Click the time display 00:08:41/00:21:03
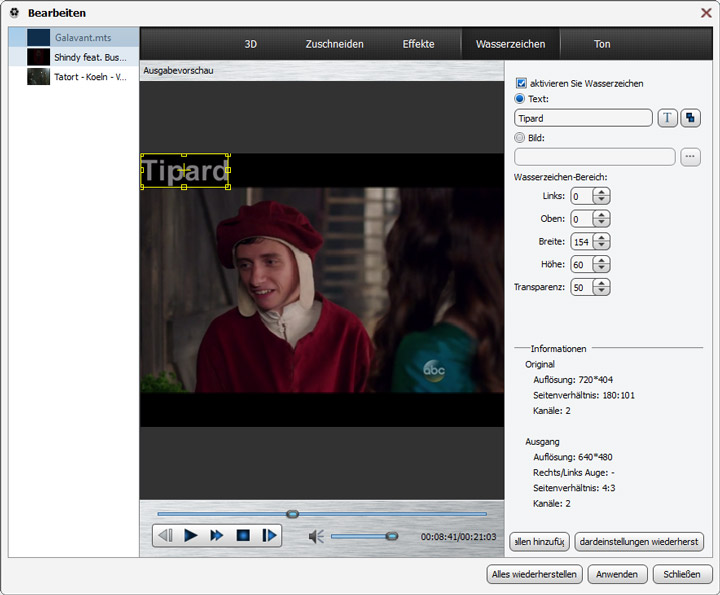Screen dimensions: 720x595 [458, 537]
